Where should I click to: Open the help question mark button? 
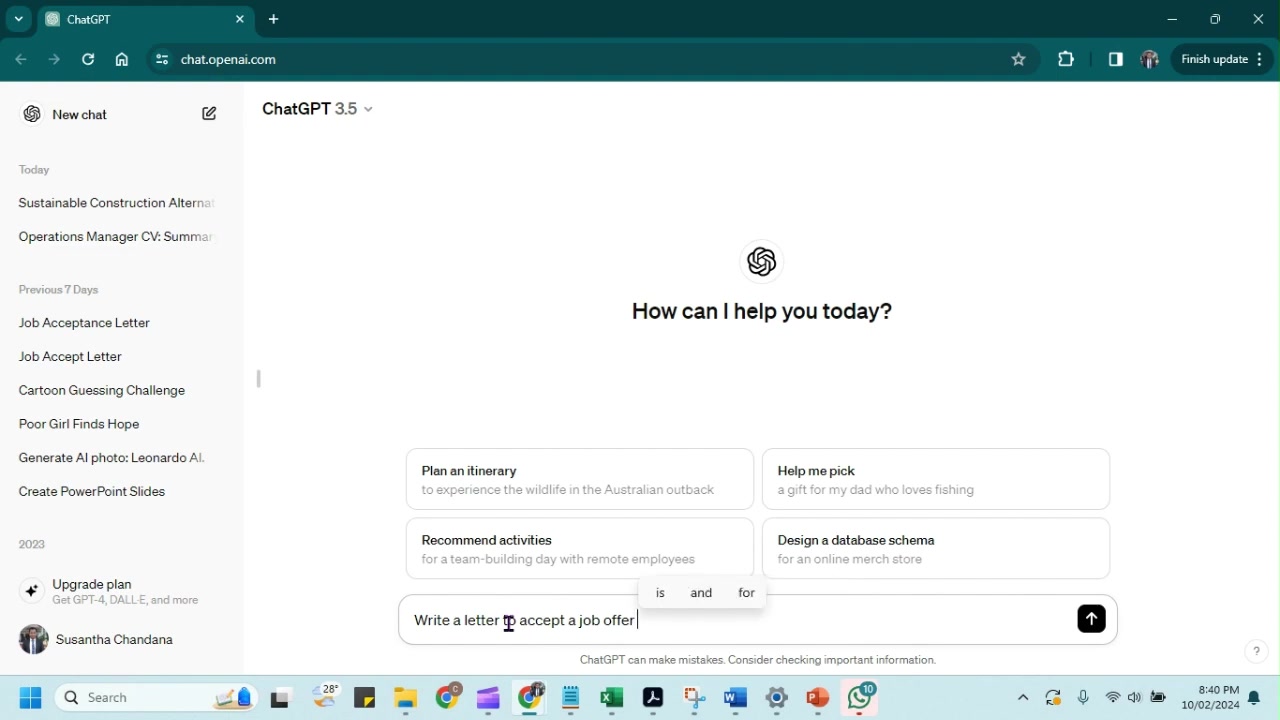(x=1256, y=652)
